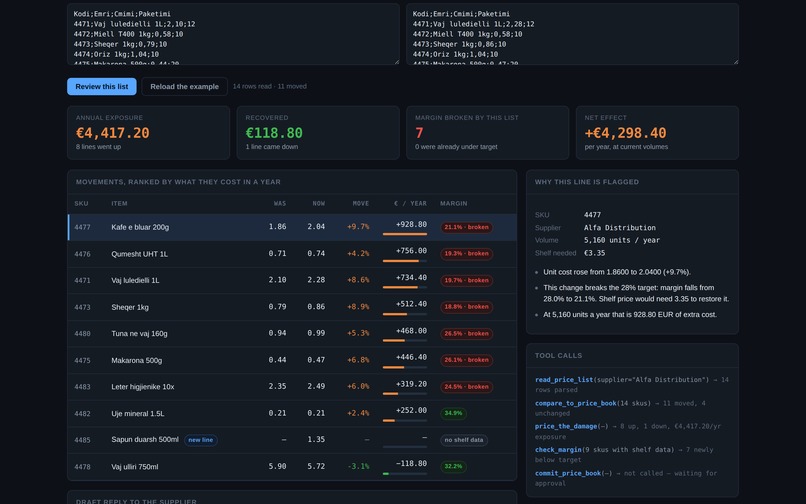Viewport: 806px width, 504px height.
Task: Click the Net Effect +€4,298.40 card
Action: [657, 133]
